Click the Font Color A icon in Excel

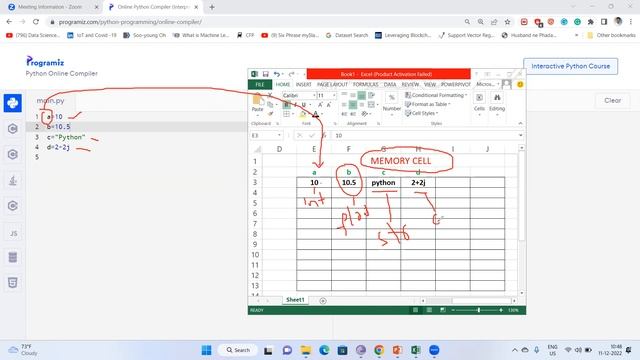(x=315, y=114)
